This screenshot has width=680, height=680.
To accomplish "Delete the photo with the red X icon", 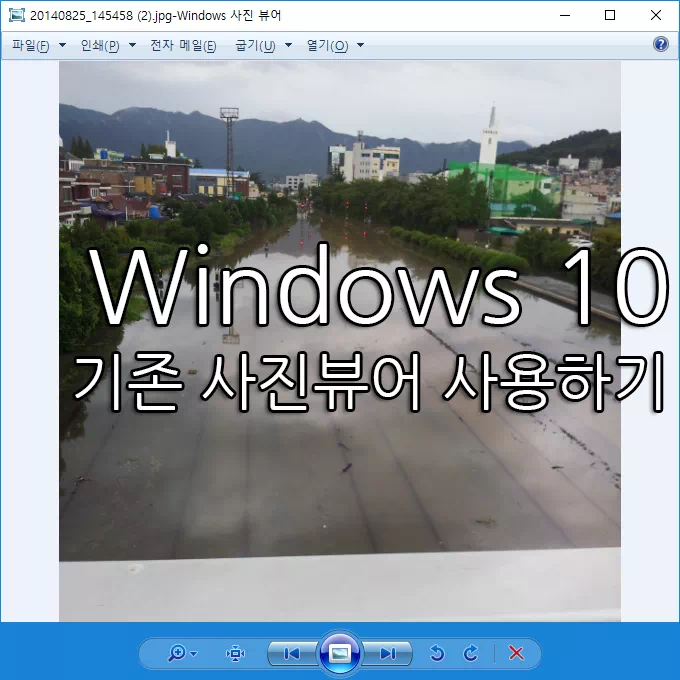I will point(516,654).
